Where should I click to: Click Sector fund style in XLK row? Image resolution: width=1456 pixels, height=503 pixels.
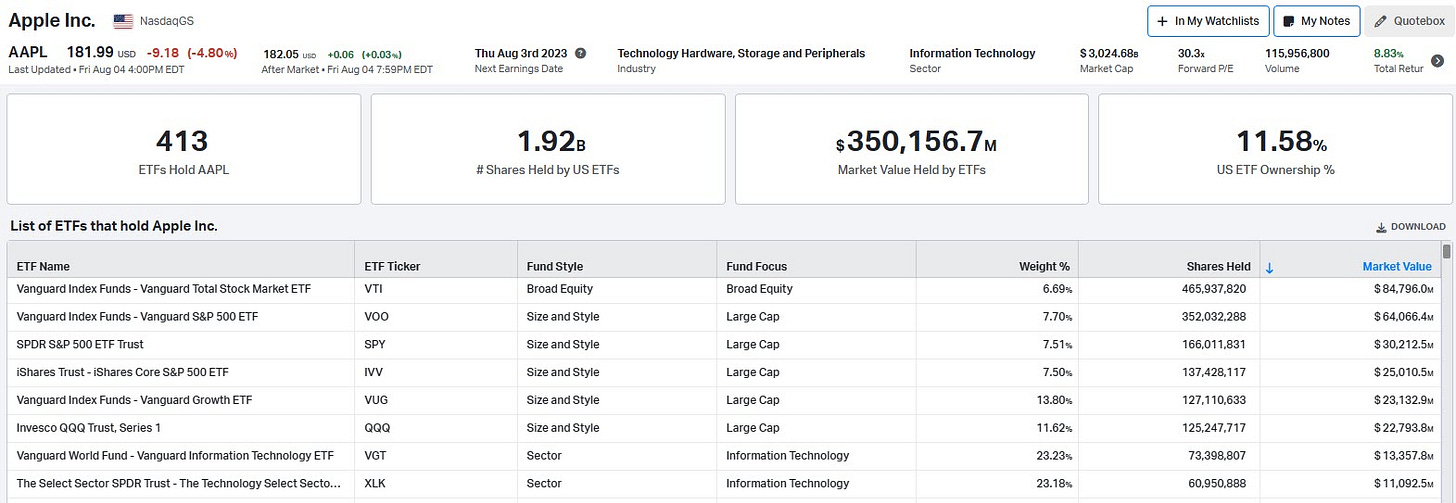545,483
